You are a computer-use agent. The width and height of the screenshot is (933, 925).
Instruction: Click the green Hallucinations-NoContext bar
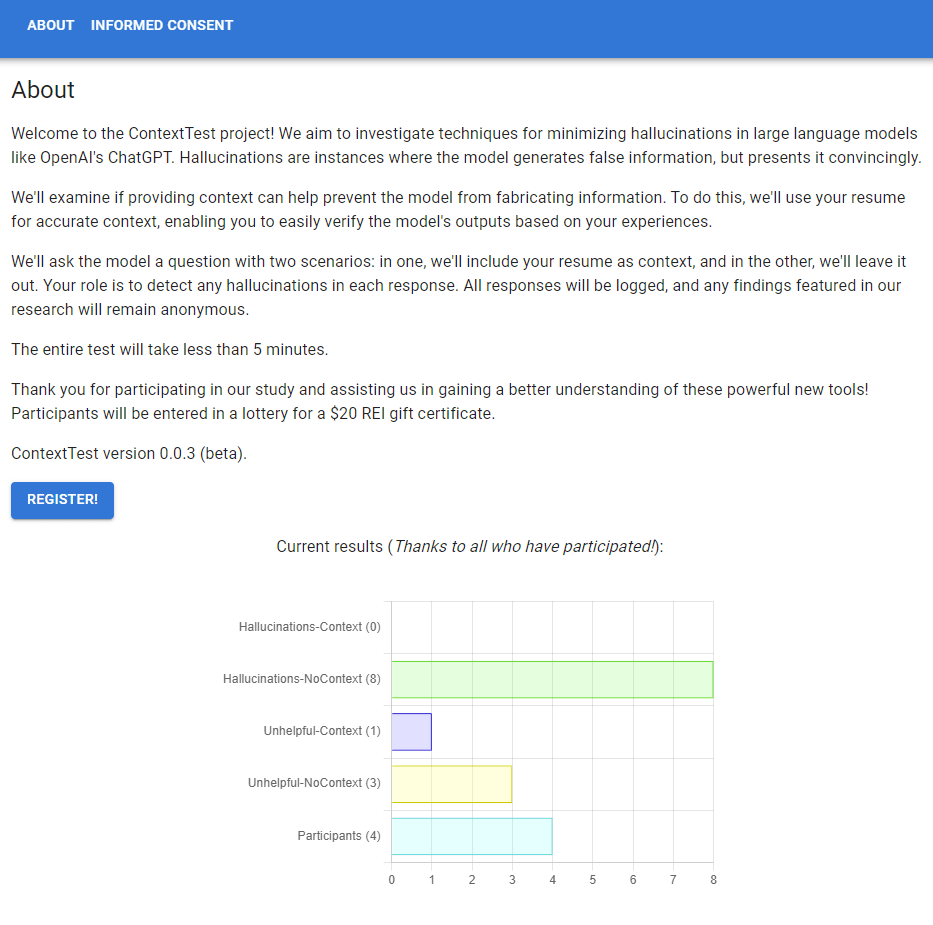(552, 680)
